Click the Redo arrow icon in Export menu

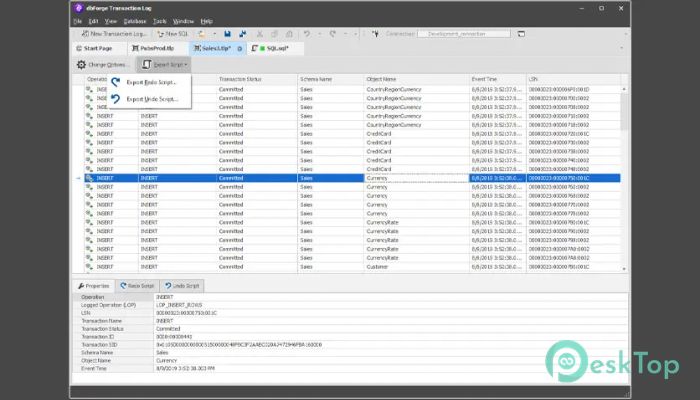(x=116, y=82)
